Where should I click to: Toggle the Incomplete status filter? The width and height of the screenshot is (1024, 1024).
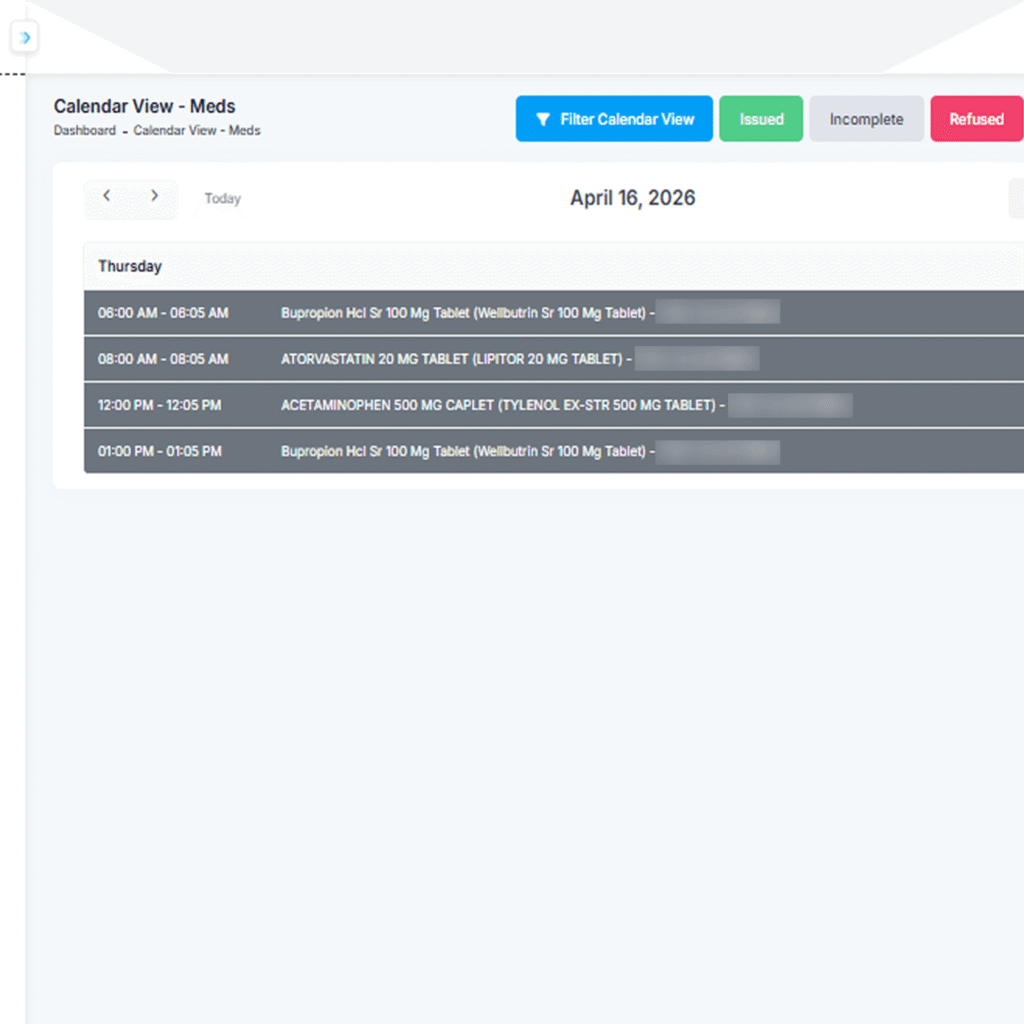866,119
